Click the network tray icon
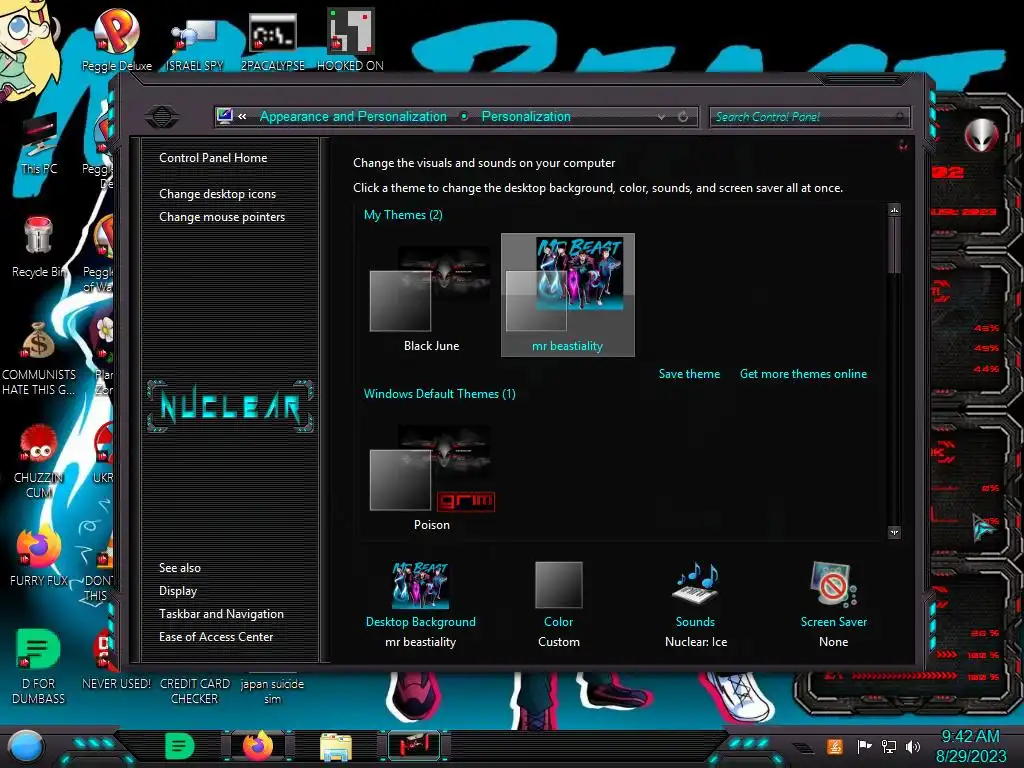Screen dimensions: 1024x768 888,746
